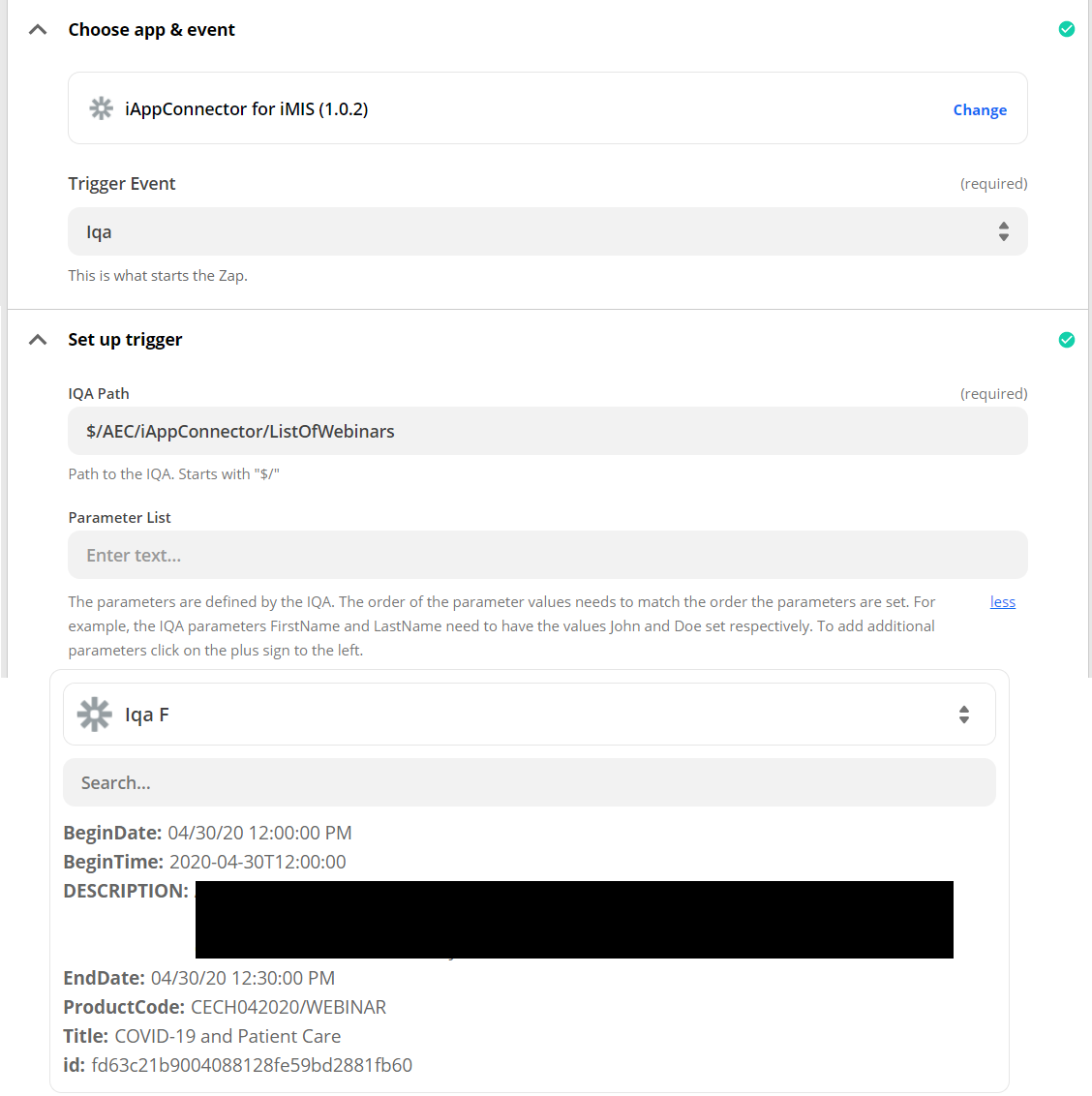The height and width of the screenshot is (1096, 1092).
Task: Click the Iqa F app icon
Action: [95, 715]
